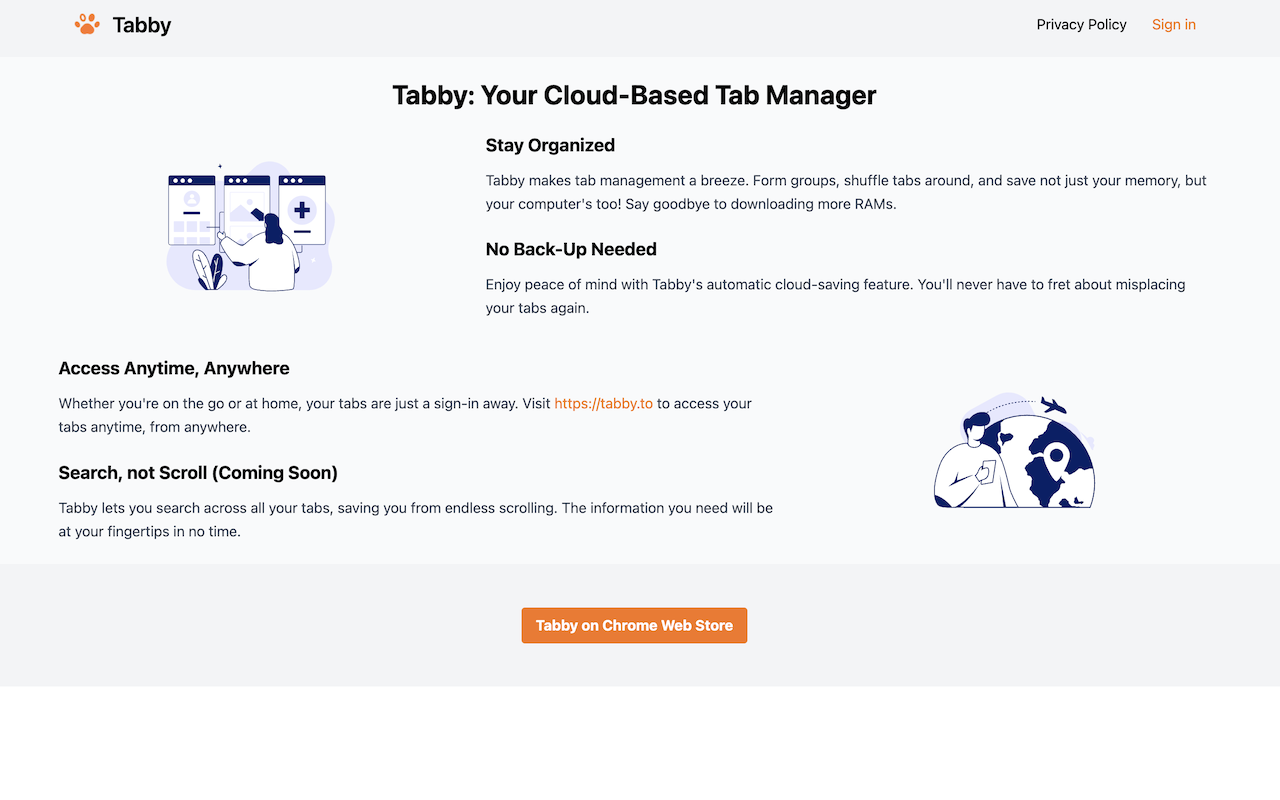Open the Privacy Policy page

point(1081,24)
